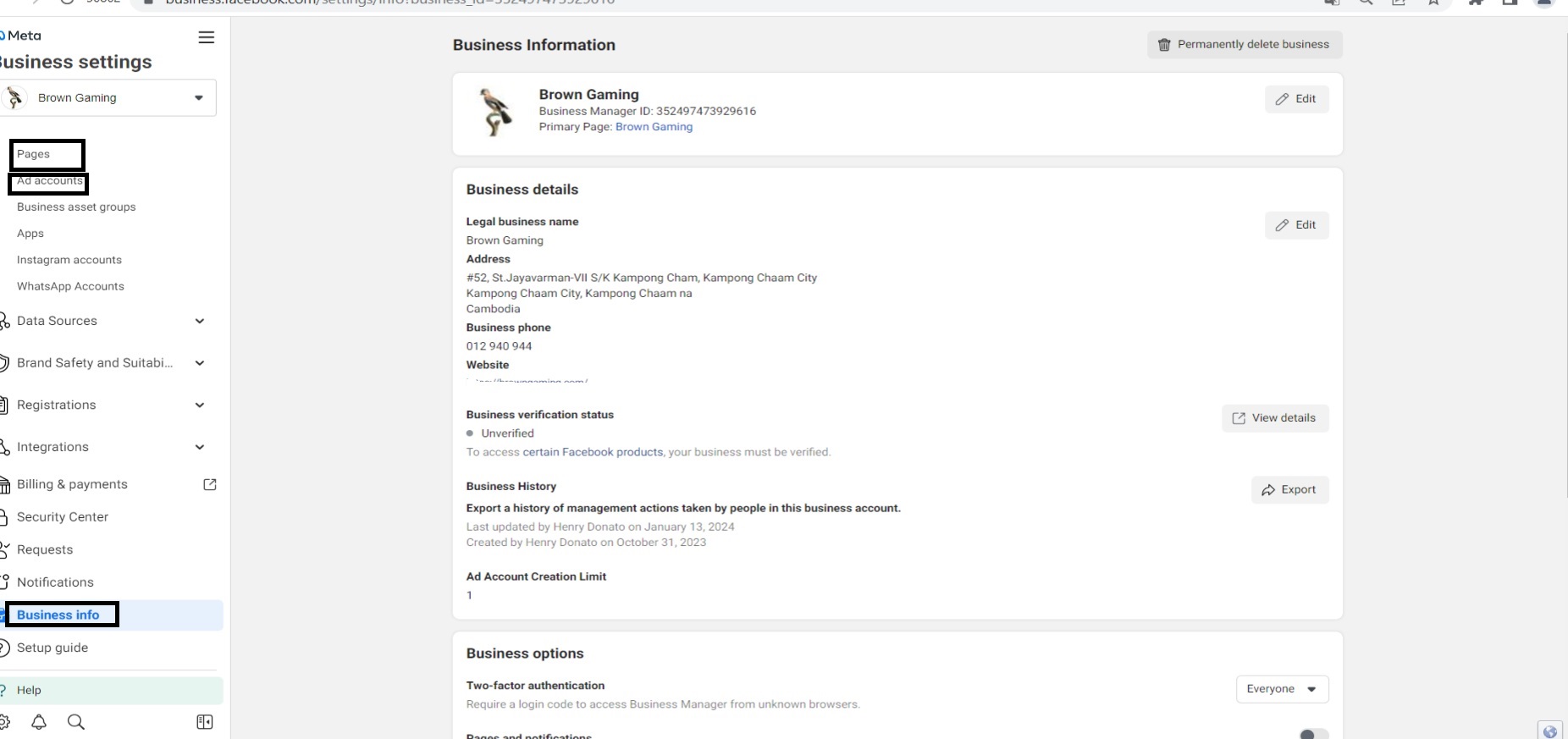Open Pages in the sidebar
This screenshot has width=1568, height=739.
(x=33, y=154)
